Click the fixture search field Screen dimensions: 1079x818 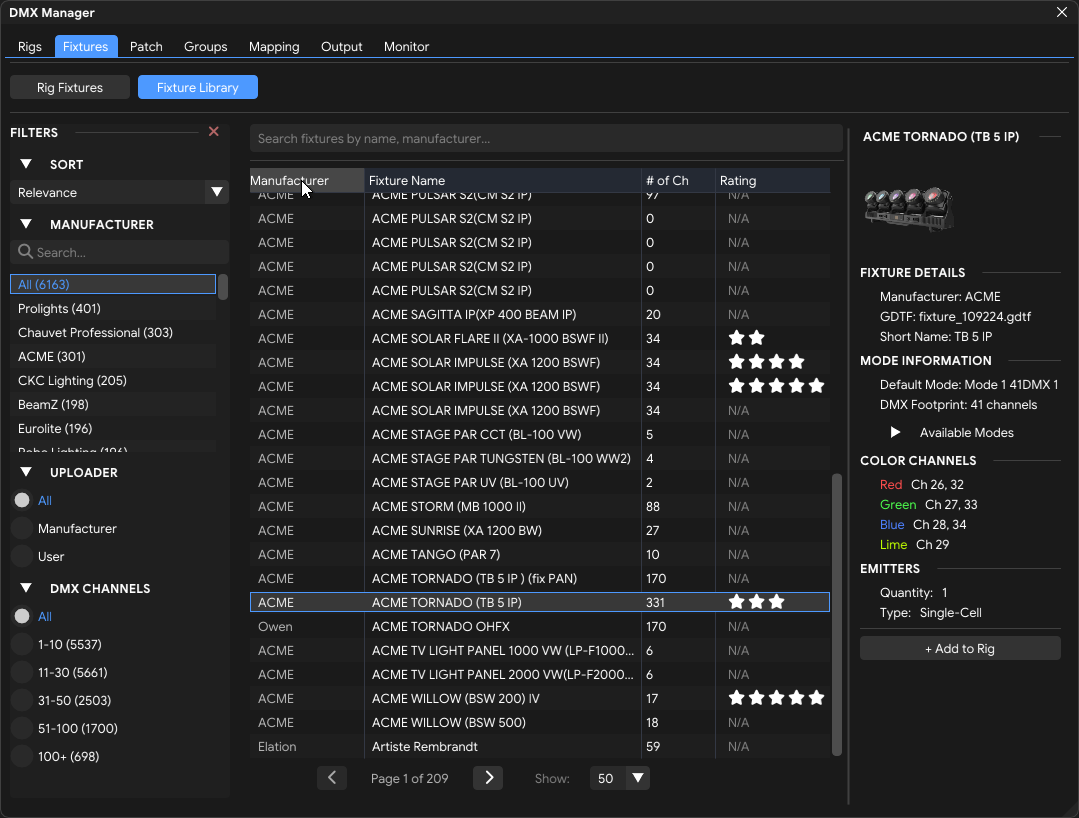[546, 138]
